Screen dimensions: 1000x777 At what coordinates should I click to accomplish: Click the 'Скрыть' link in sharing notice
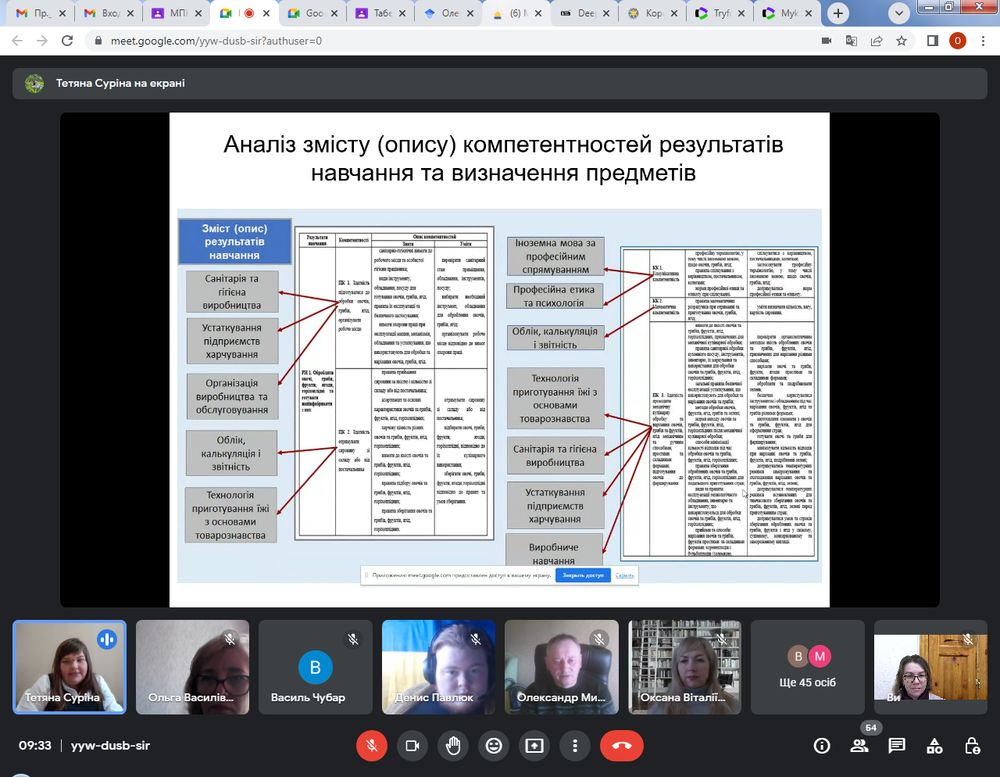click(x=625, y=576)
